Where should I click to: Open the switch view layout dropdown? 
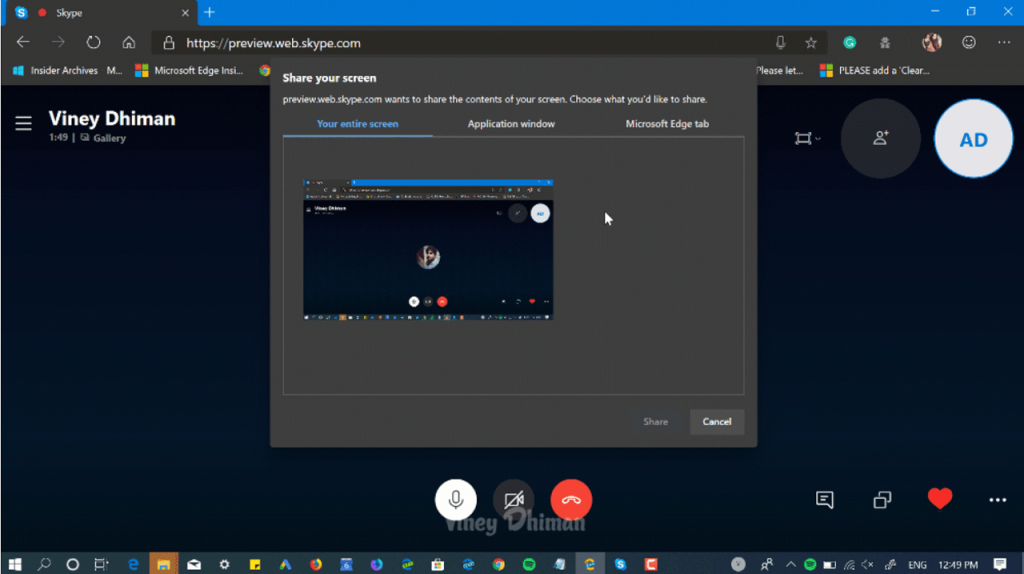pyautogui.click(x=807, y=138)
